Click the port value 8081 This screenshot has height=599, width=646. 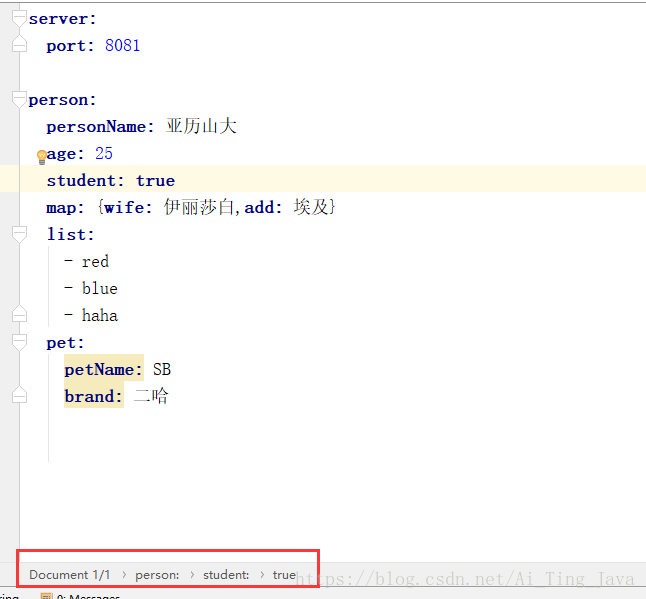[122, 45]
